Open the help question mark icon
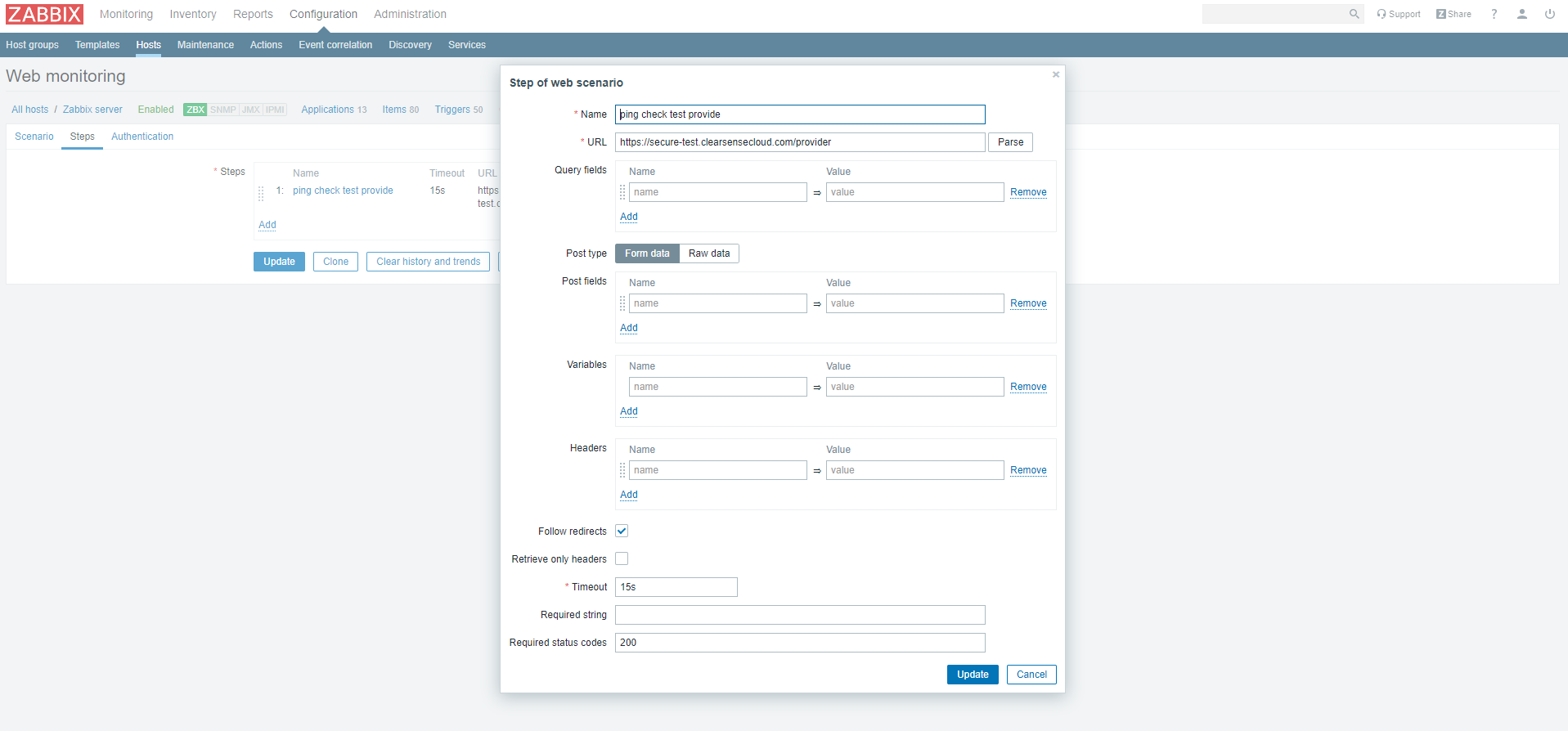This screenshot has height=731, width=1568. pos(1494,14)
